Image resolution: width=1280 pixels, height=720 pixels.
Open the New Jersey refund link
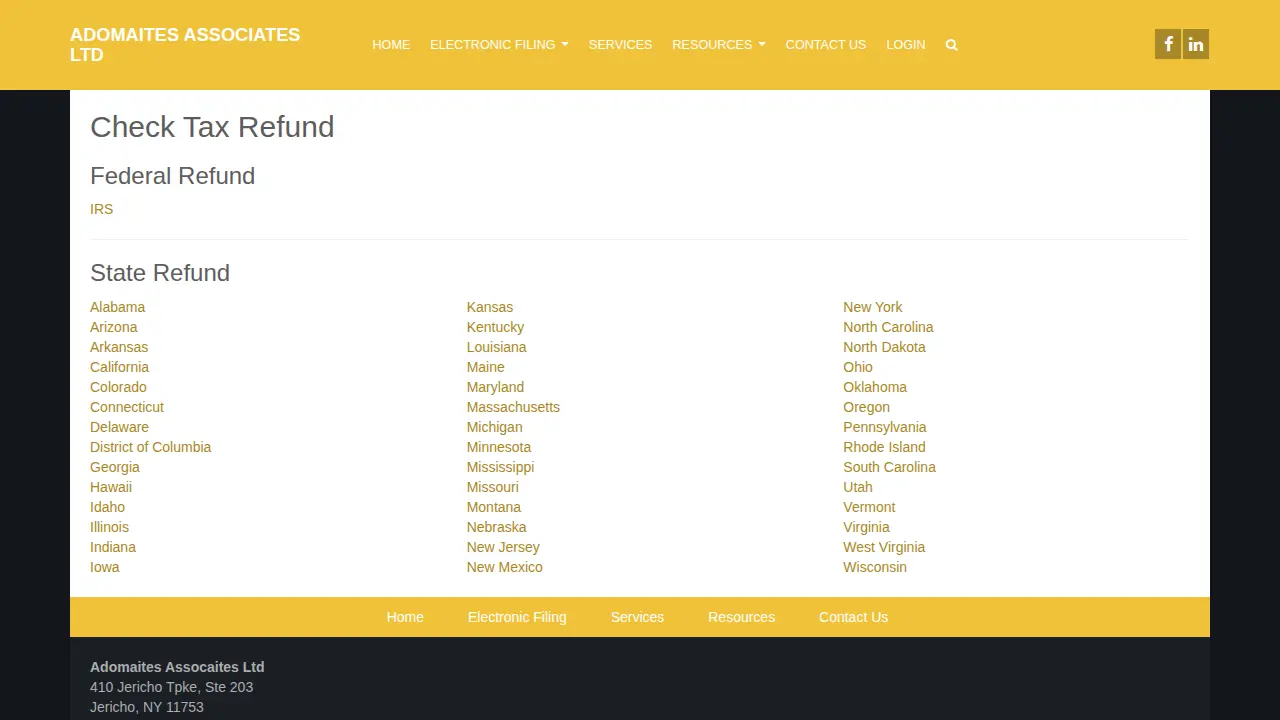coord(503,547)
